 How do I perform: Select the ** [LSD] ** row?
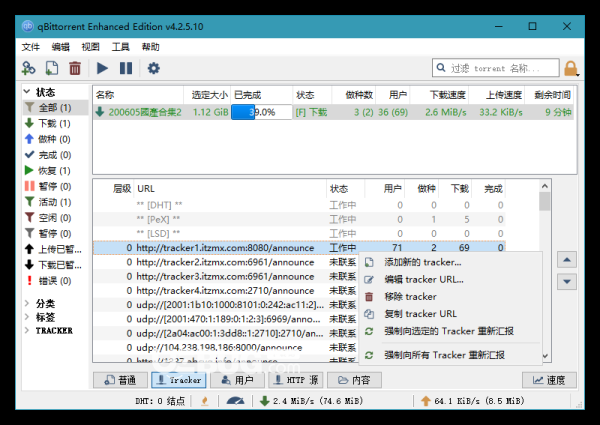pyautogui.click(x=299, y=233)
